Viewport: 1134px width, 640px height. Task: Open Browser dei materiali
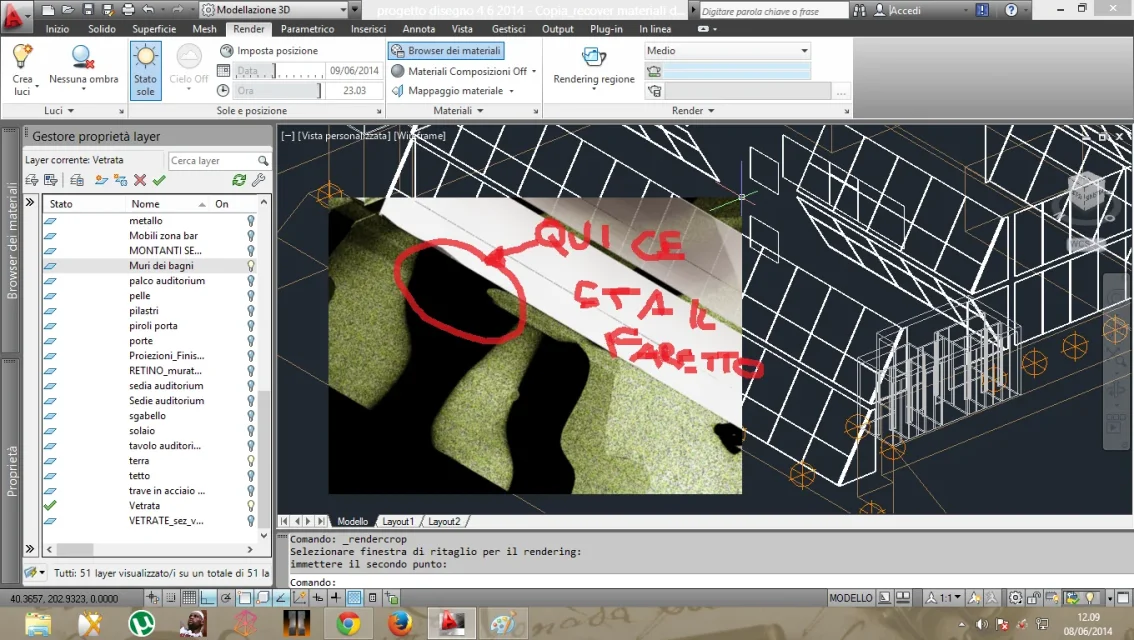tap(446, 50)
